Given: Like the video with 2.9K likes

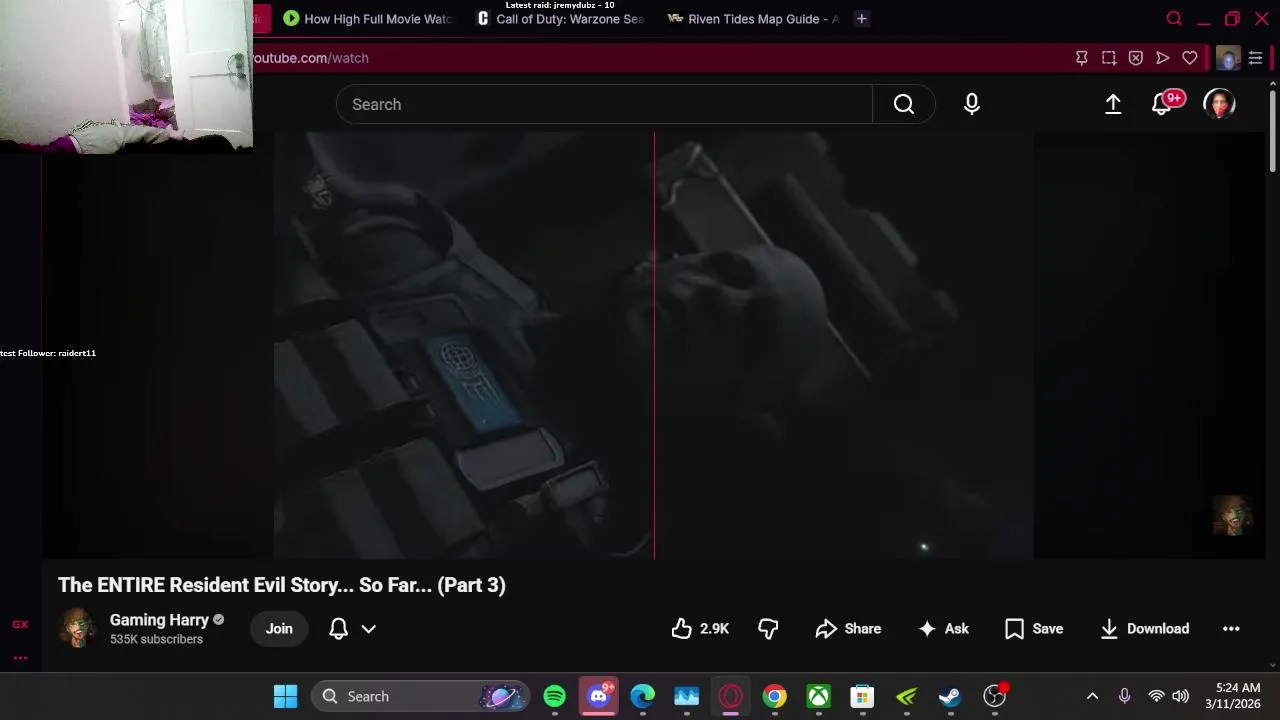Looking at the screenshot, I should [x=700, y=628].
